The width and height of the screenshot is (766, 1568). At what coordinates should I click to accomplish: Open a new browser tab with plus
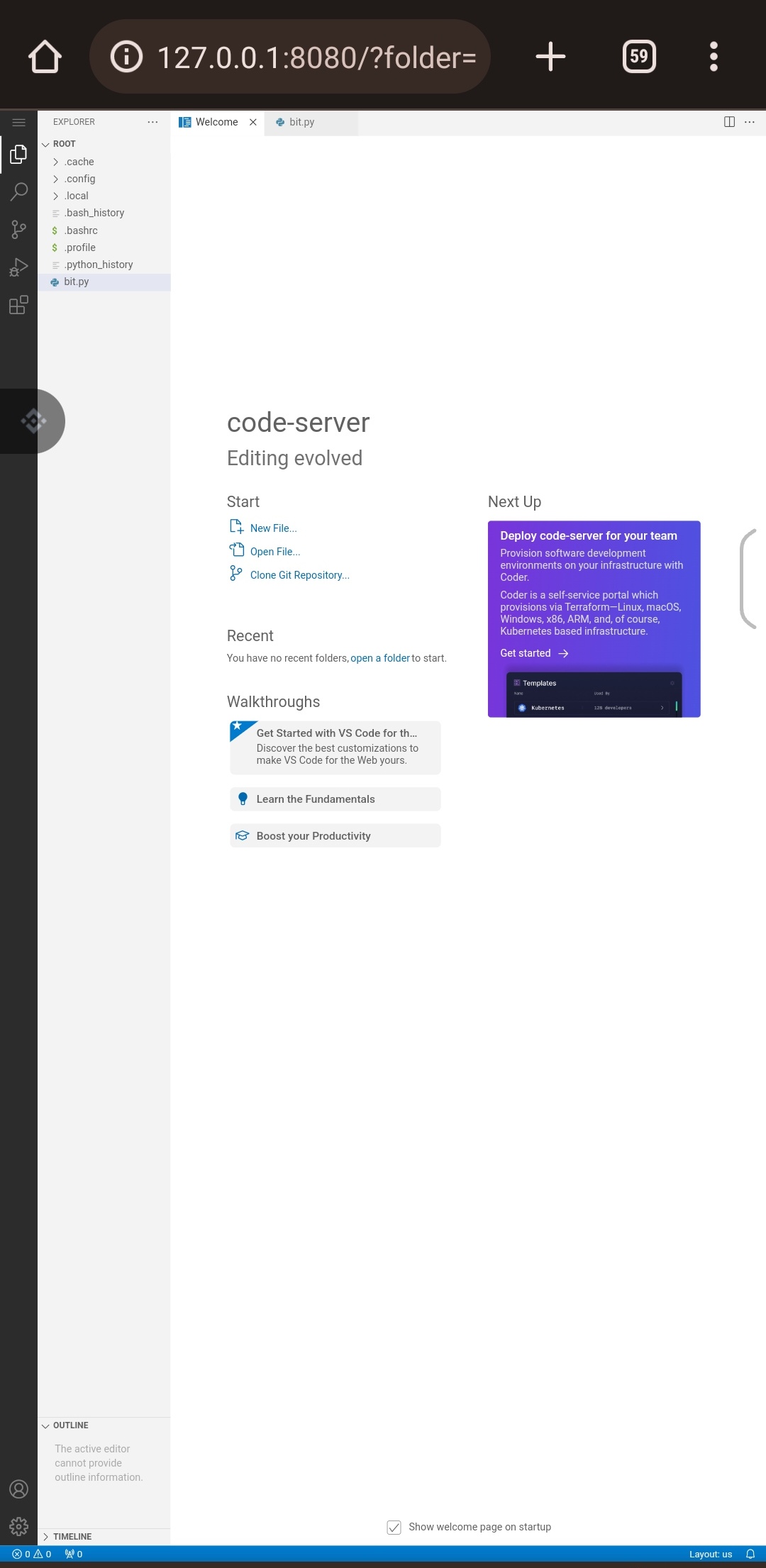coord(550,57)
